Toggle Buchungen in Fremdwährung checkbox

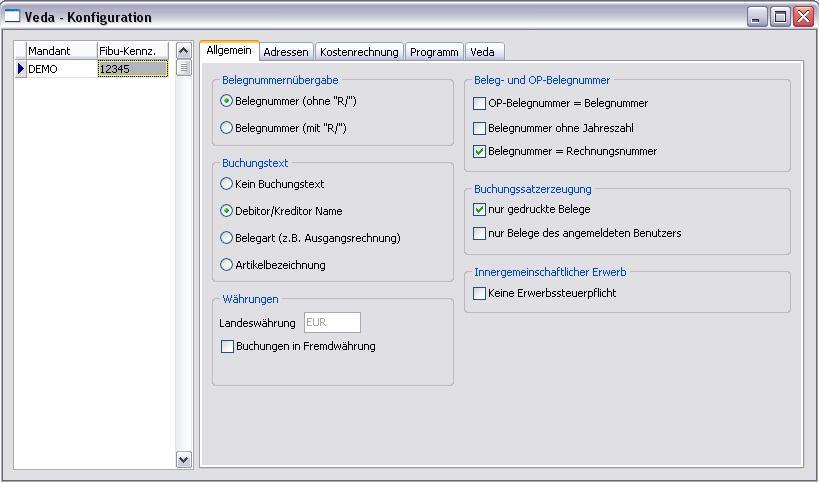(228, 347)
